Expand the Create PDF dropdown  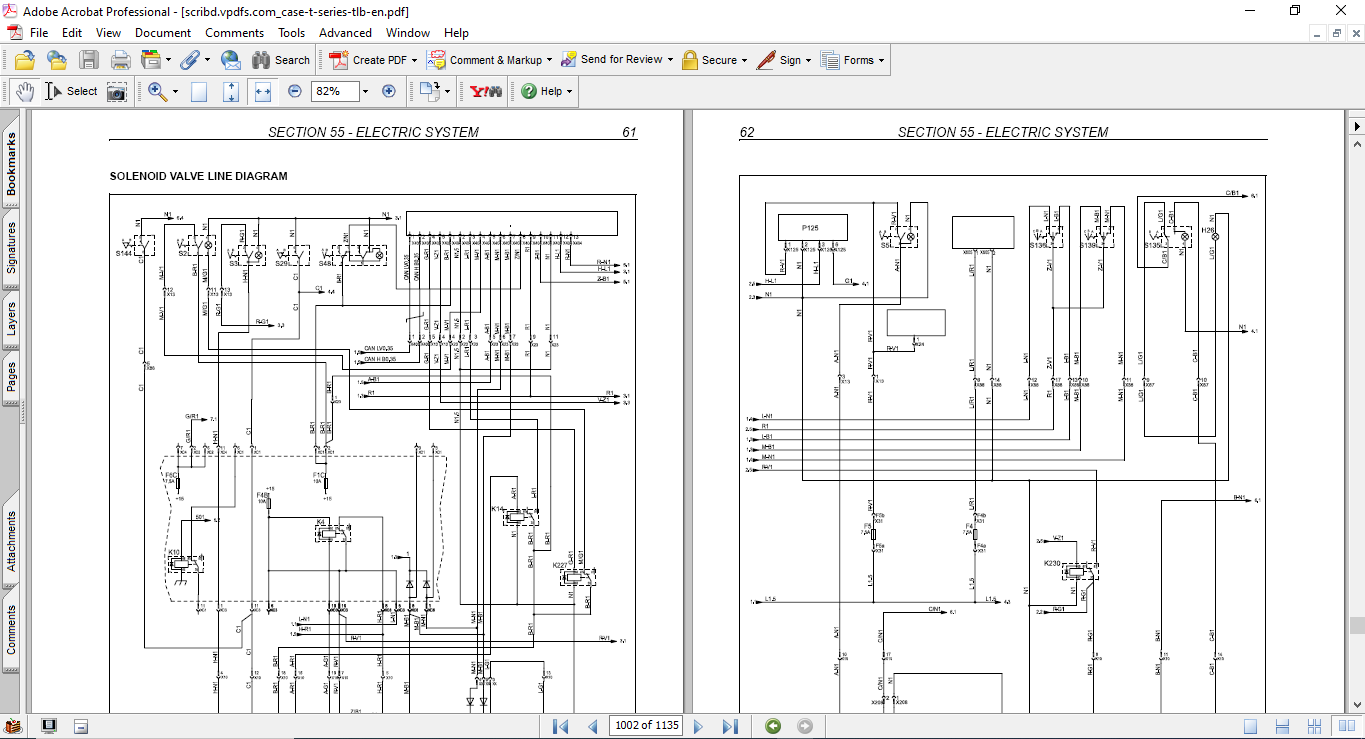[x=415, y=60]
